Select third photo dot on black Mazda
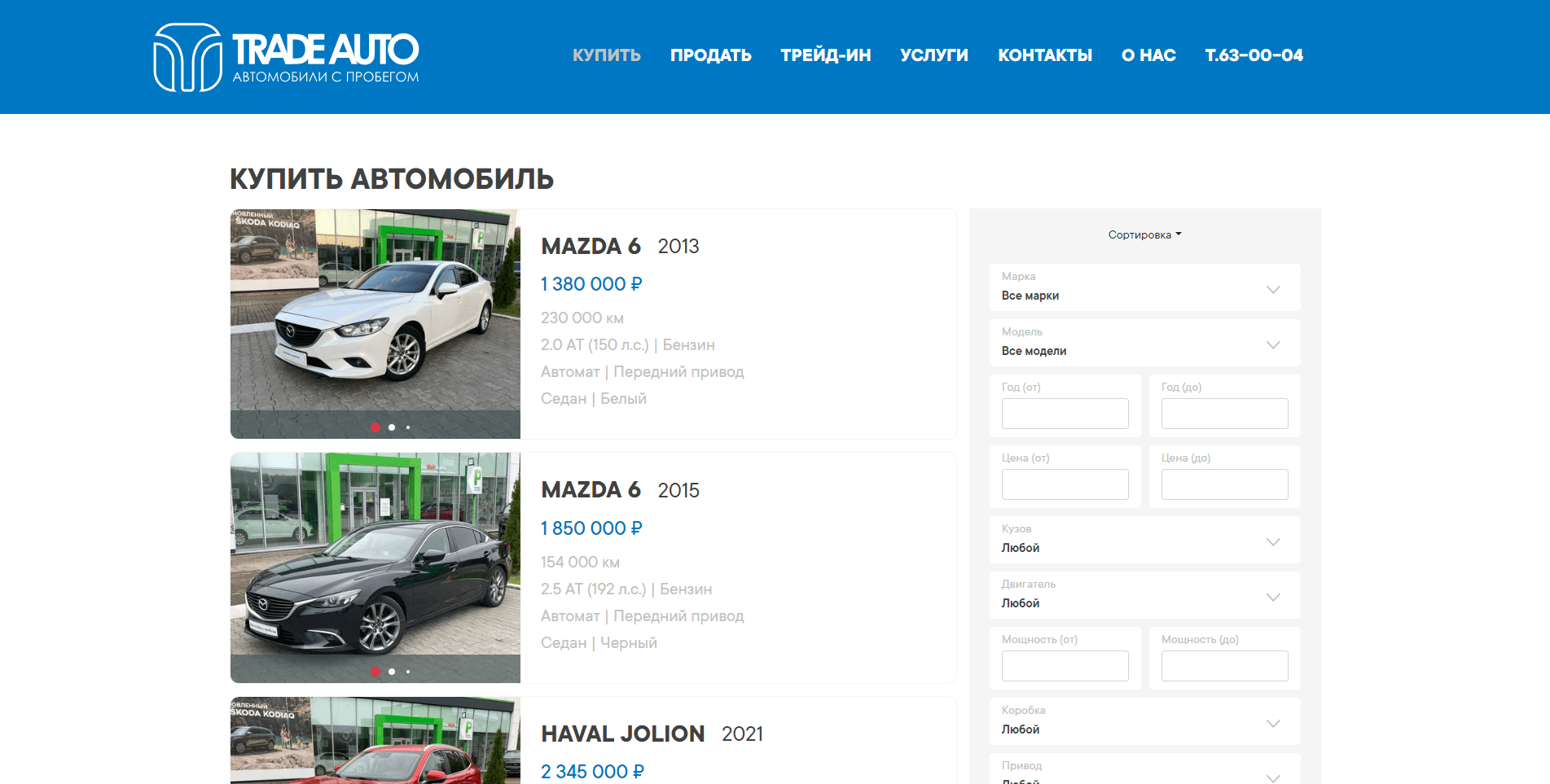 (x=408, y=672)
